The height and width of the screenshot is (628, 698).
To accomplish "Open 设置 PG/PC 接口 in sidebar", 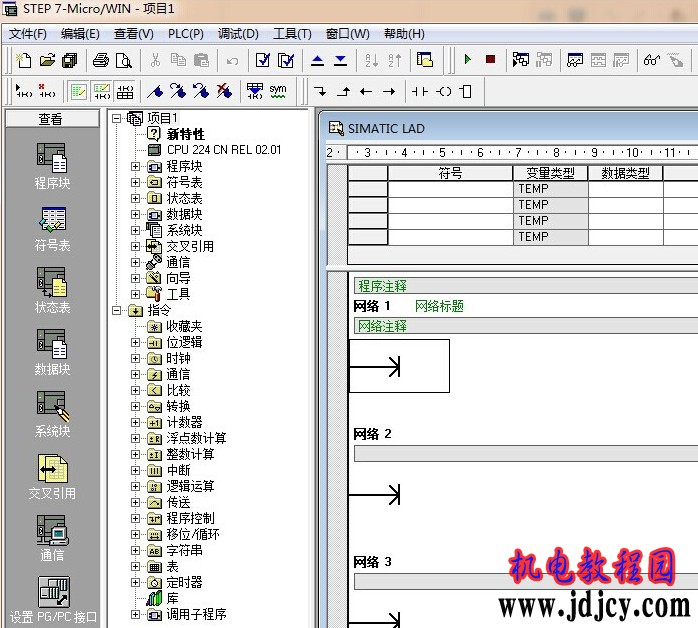I will 53,600.
